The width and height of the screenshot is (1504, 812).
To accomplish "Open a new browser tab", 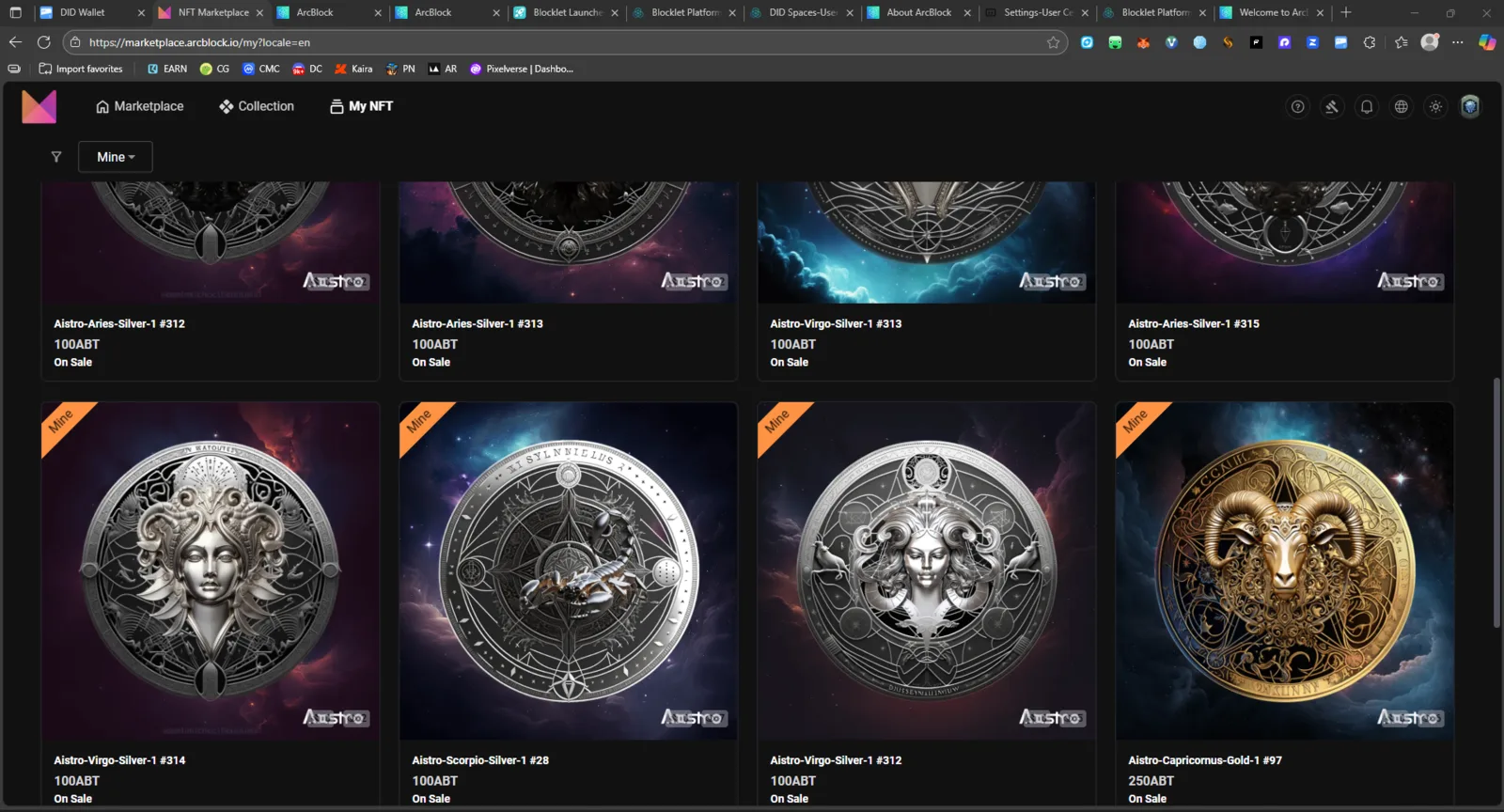I will [x=1346, y=12].
